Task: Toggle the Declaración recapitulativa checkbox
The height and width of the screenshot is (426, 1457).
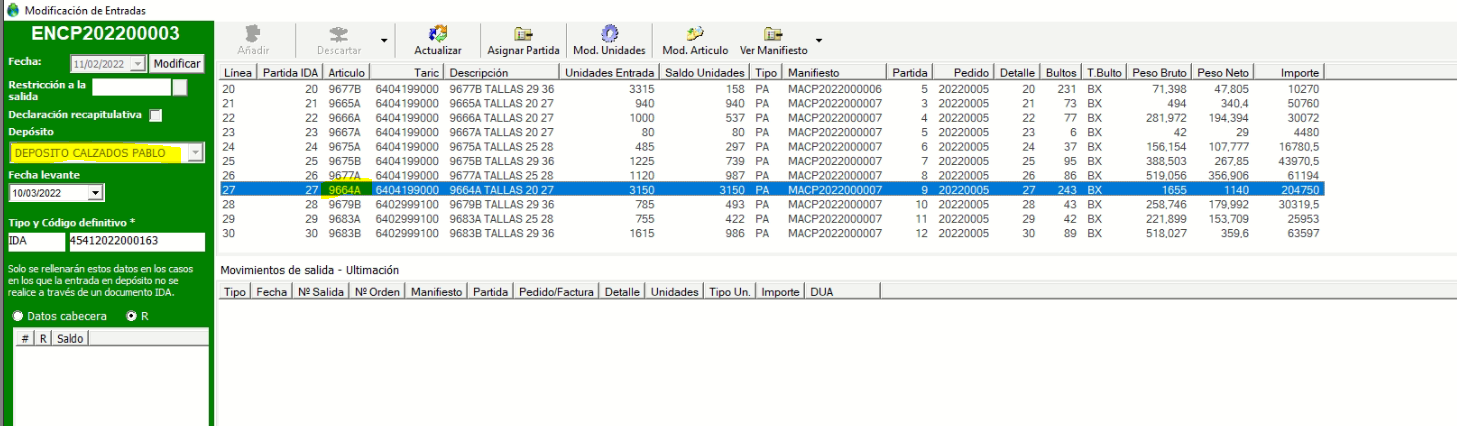Action: [x=155, y=115]
